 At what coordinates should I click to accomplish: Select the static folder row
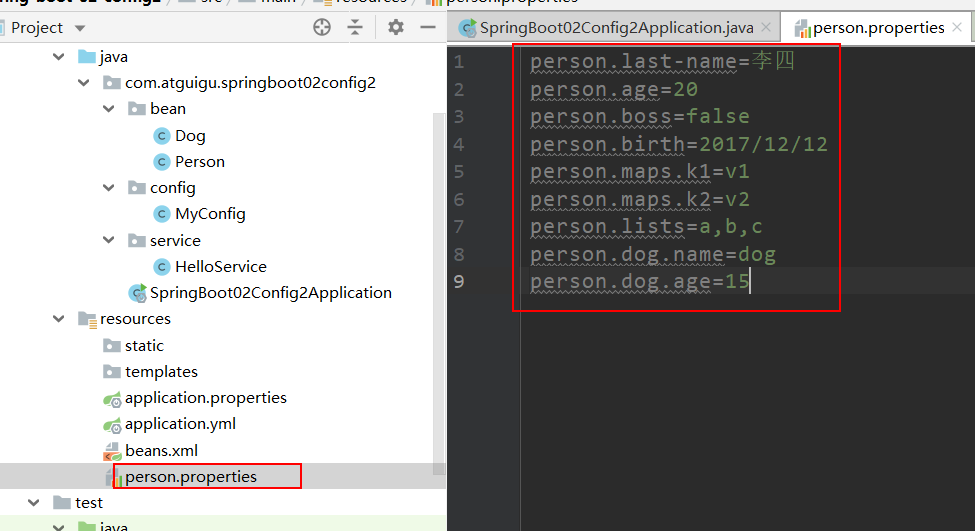click(144, 346)
